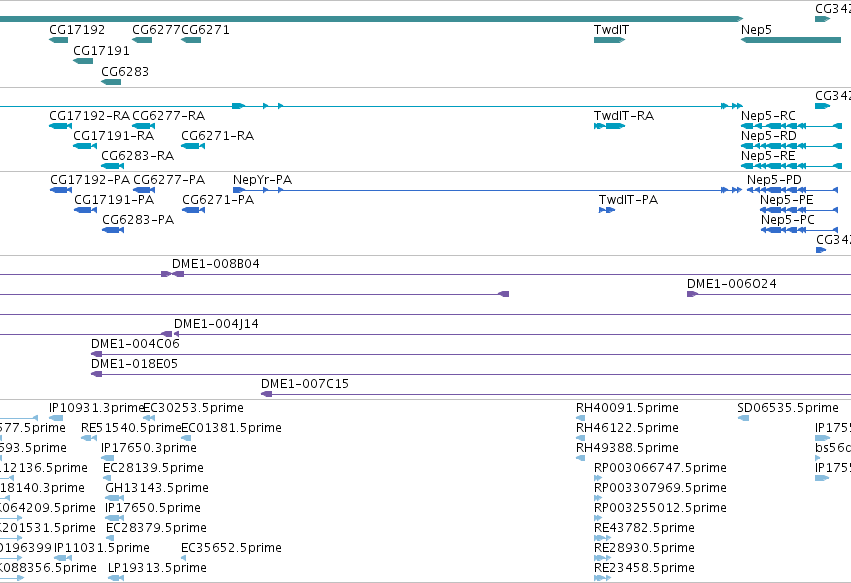Select the IP10931.3prime EST
This screenshot has width=851, height=583.
click(x=56, y=418)
